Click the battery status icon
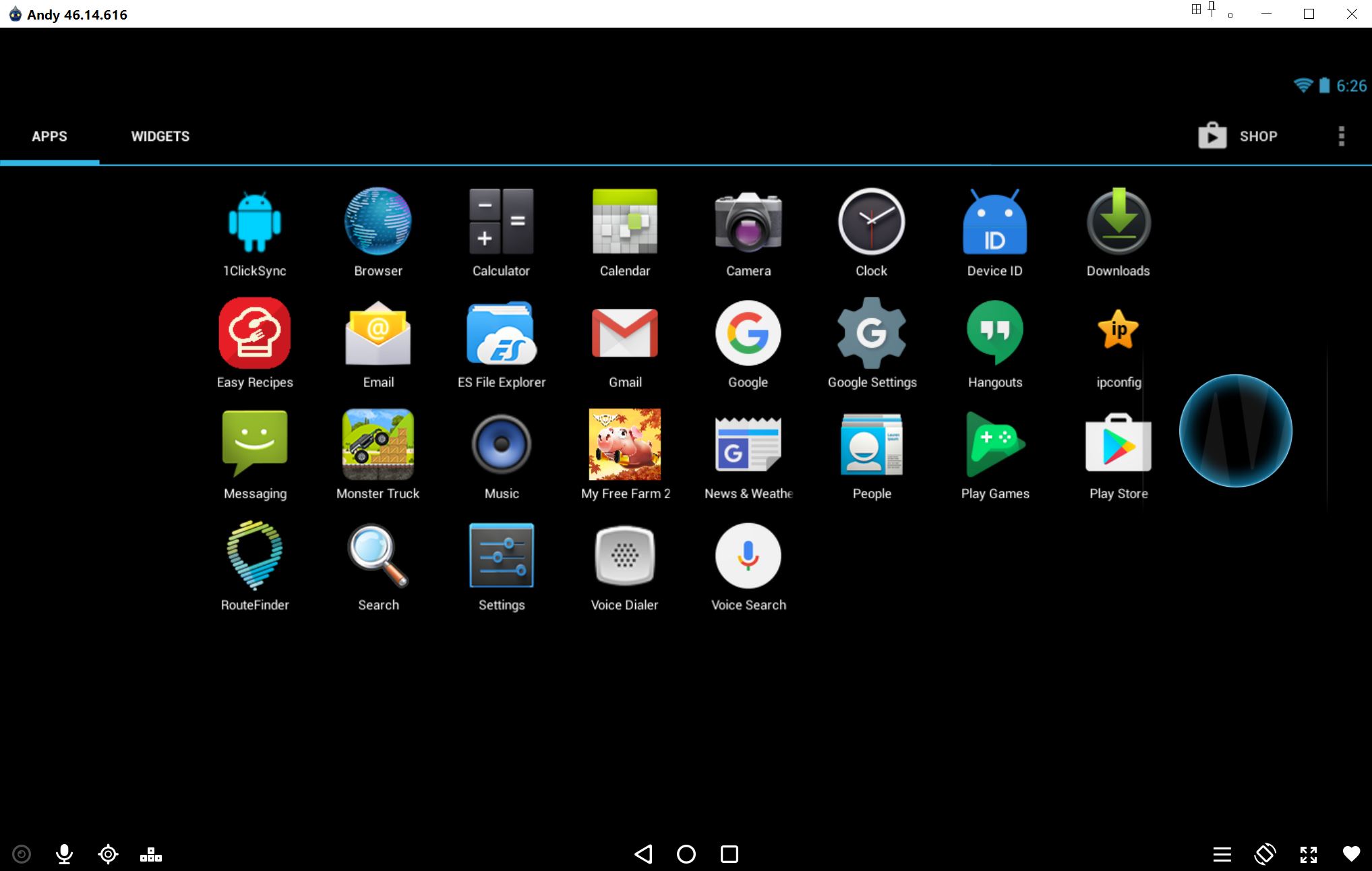Image resolution: width=1372 pixels, height=871 pixels. pos(1324,85)
